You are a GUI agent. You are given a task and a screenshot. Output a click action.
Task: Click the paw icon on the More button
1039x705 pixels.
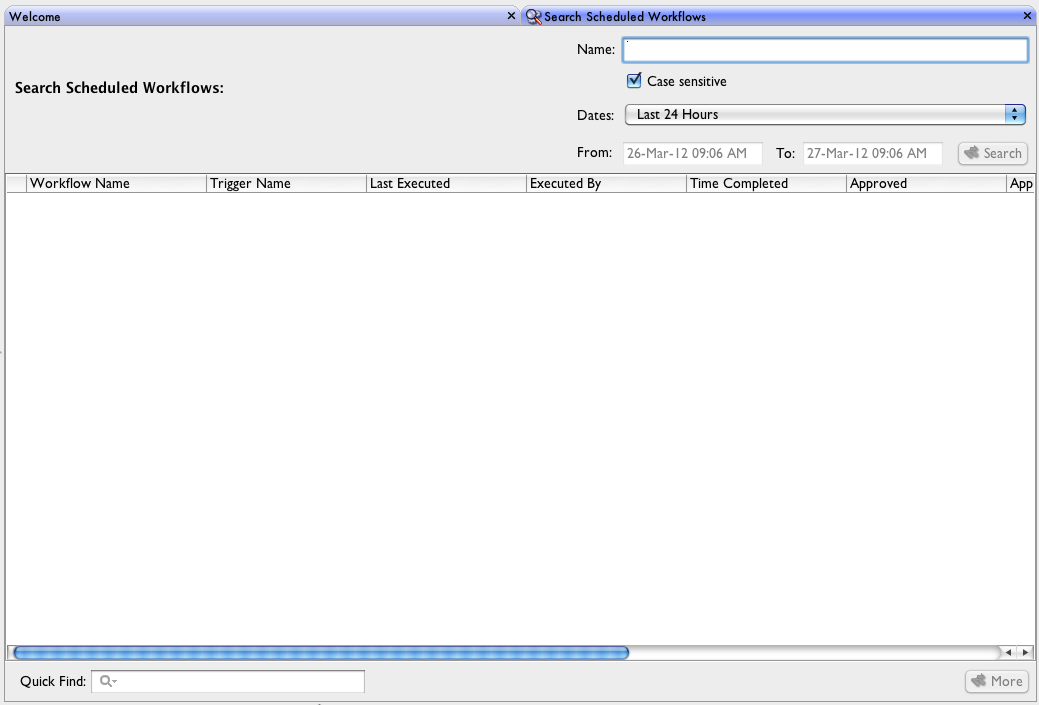pos(976,681)
